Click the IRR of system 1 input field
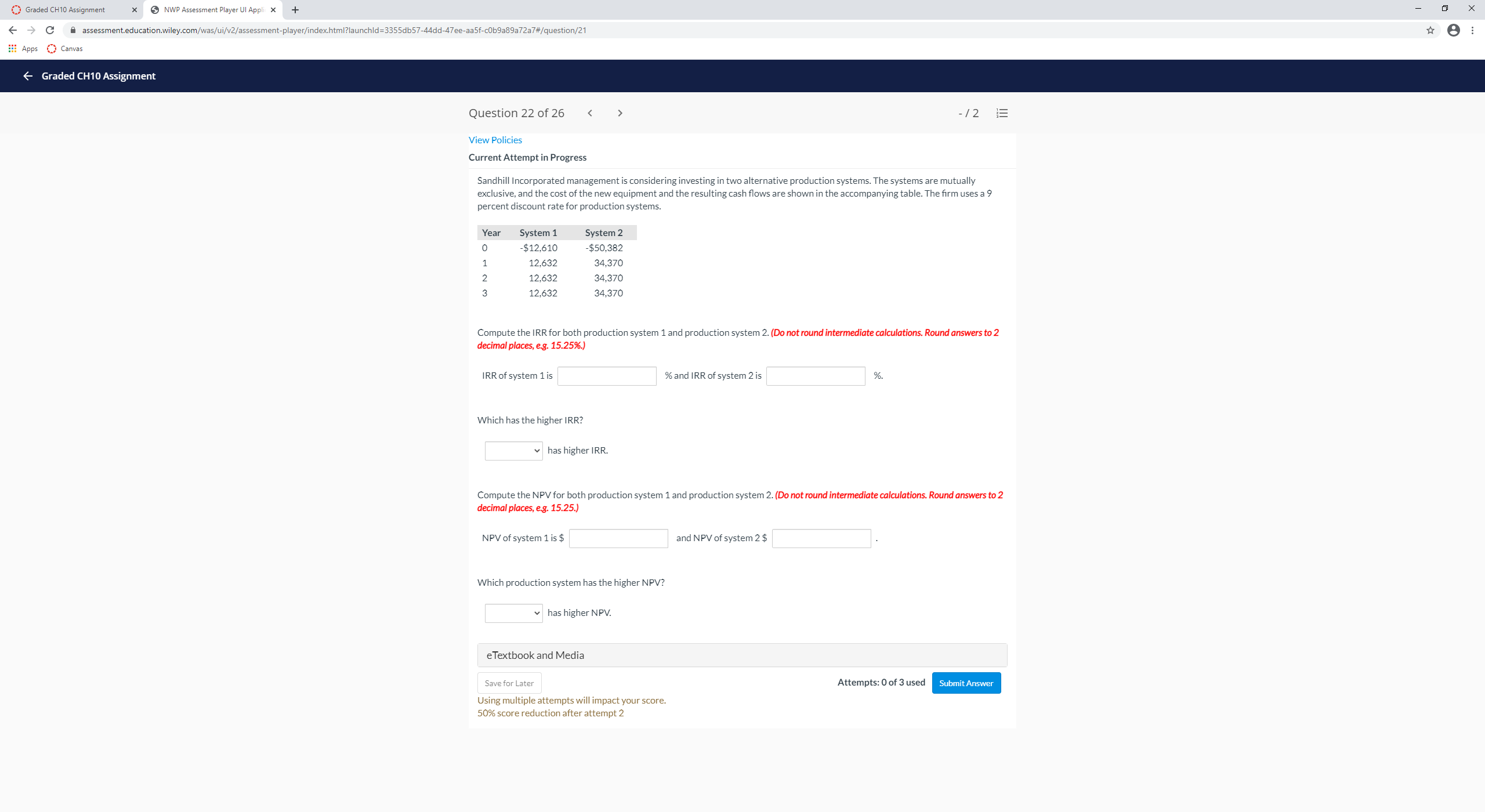 [607, 376]
